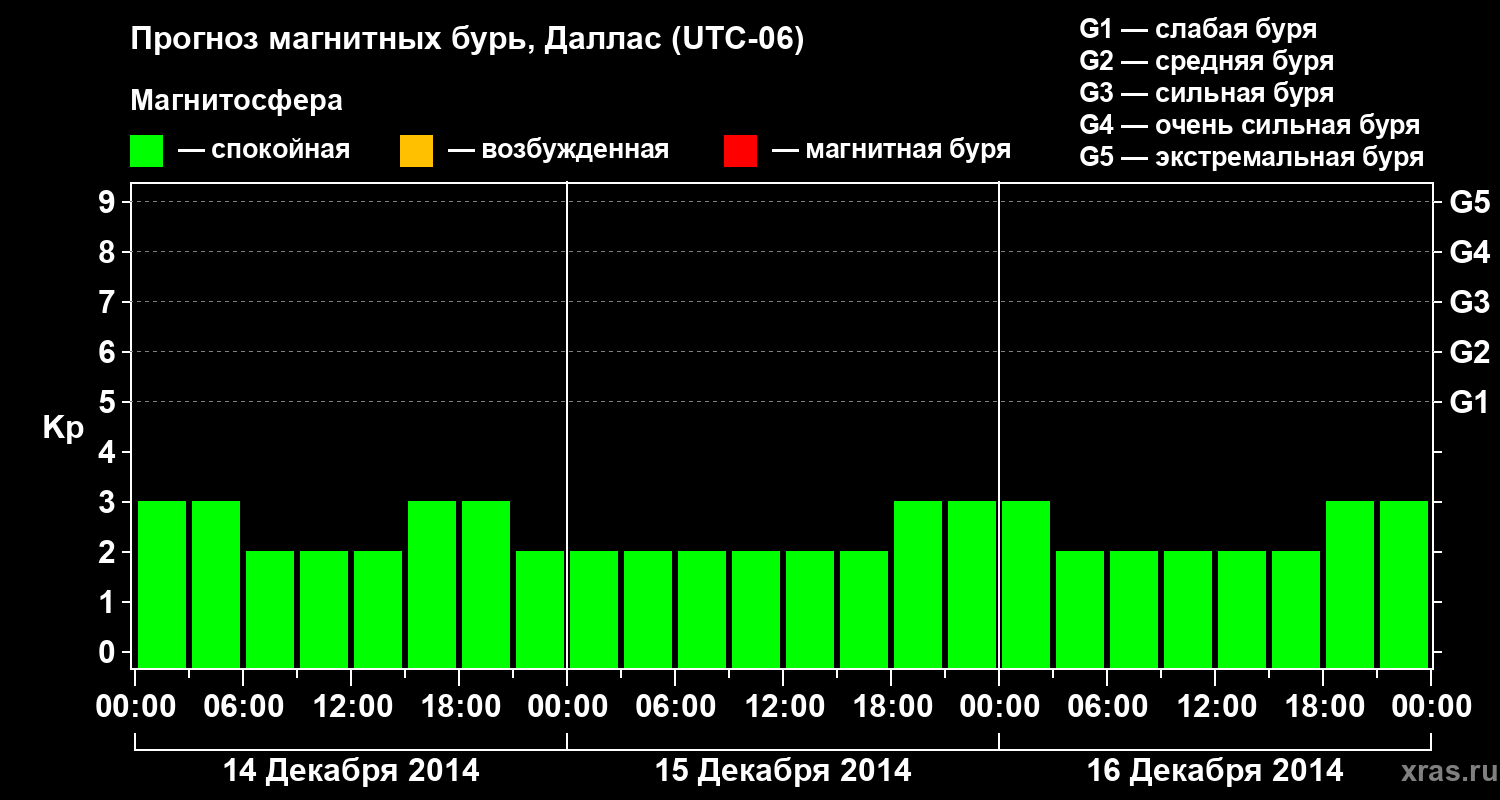1500x800 pixels.
Task: Click the chart title 'Прогноз магнитных бурь, Даллас (UTC-06)'
Action: pos(468,41)
